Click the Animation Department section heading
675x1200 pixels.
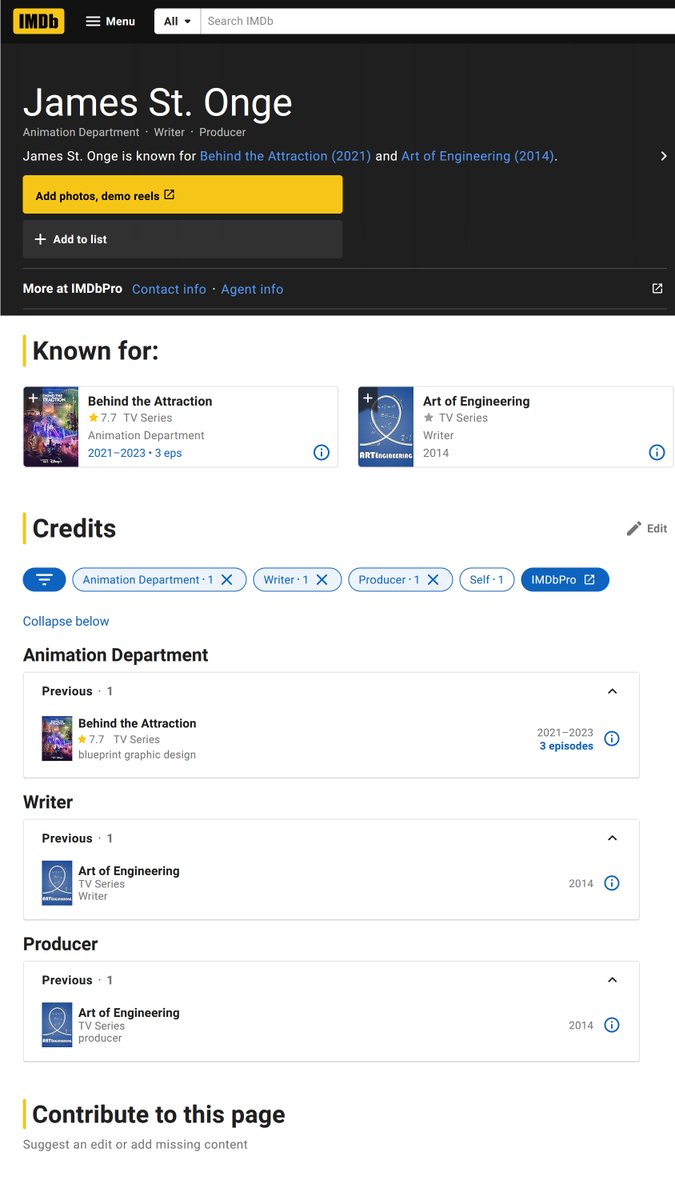pos(116,655)
